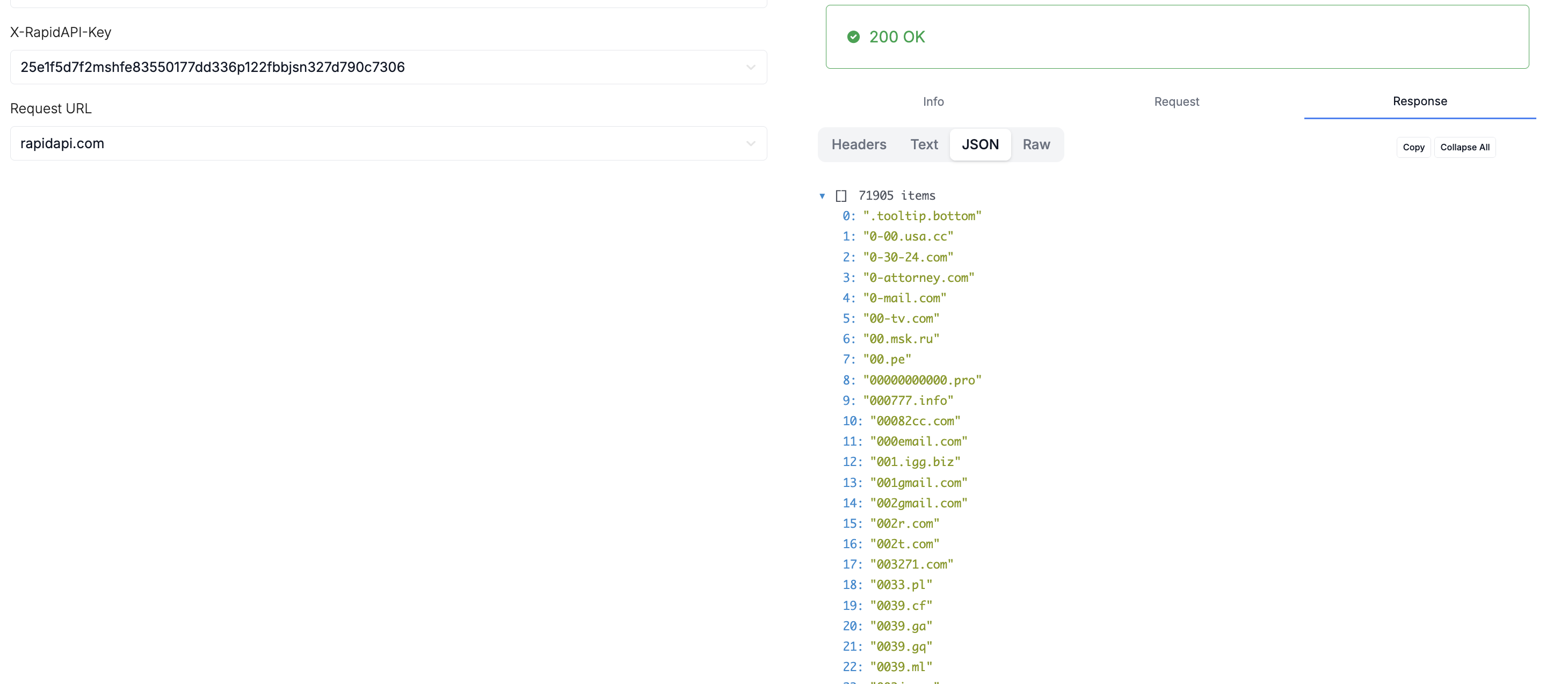
Task: Click the disclosure triangle of the JSON root array
Action: point(823,196)
